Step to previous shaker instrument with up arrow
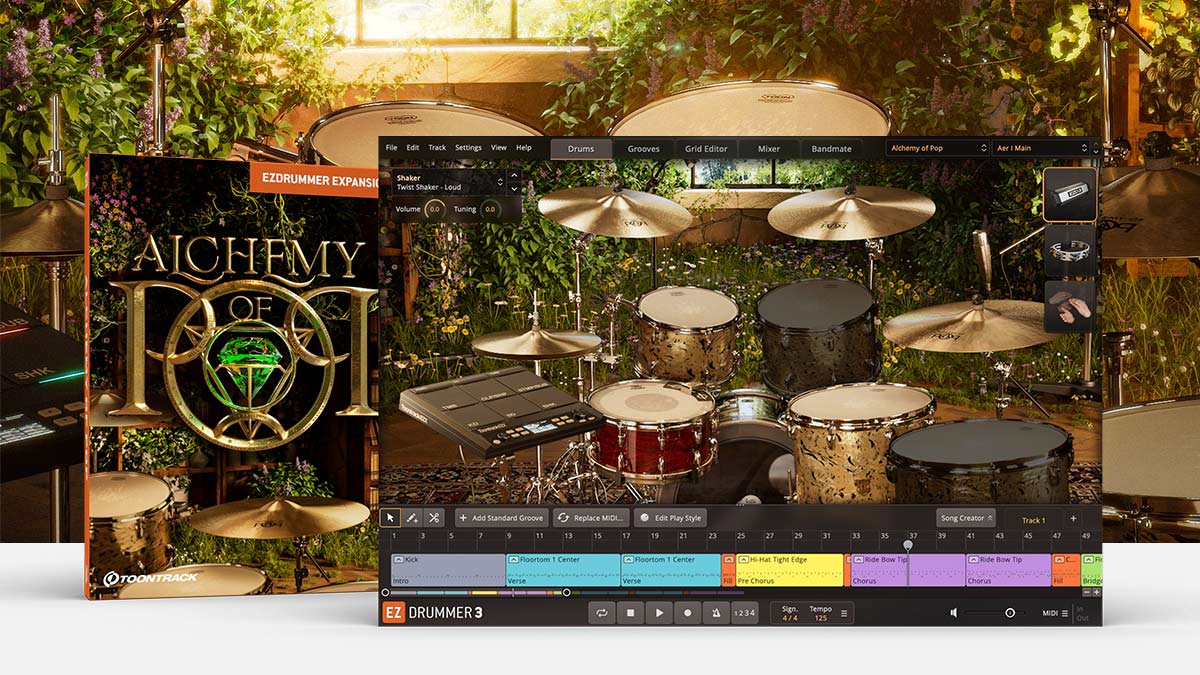Screen dimensions: 1200x675 pyautogui.click(x=515, y=176)
